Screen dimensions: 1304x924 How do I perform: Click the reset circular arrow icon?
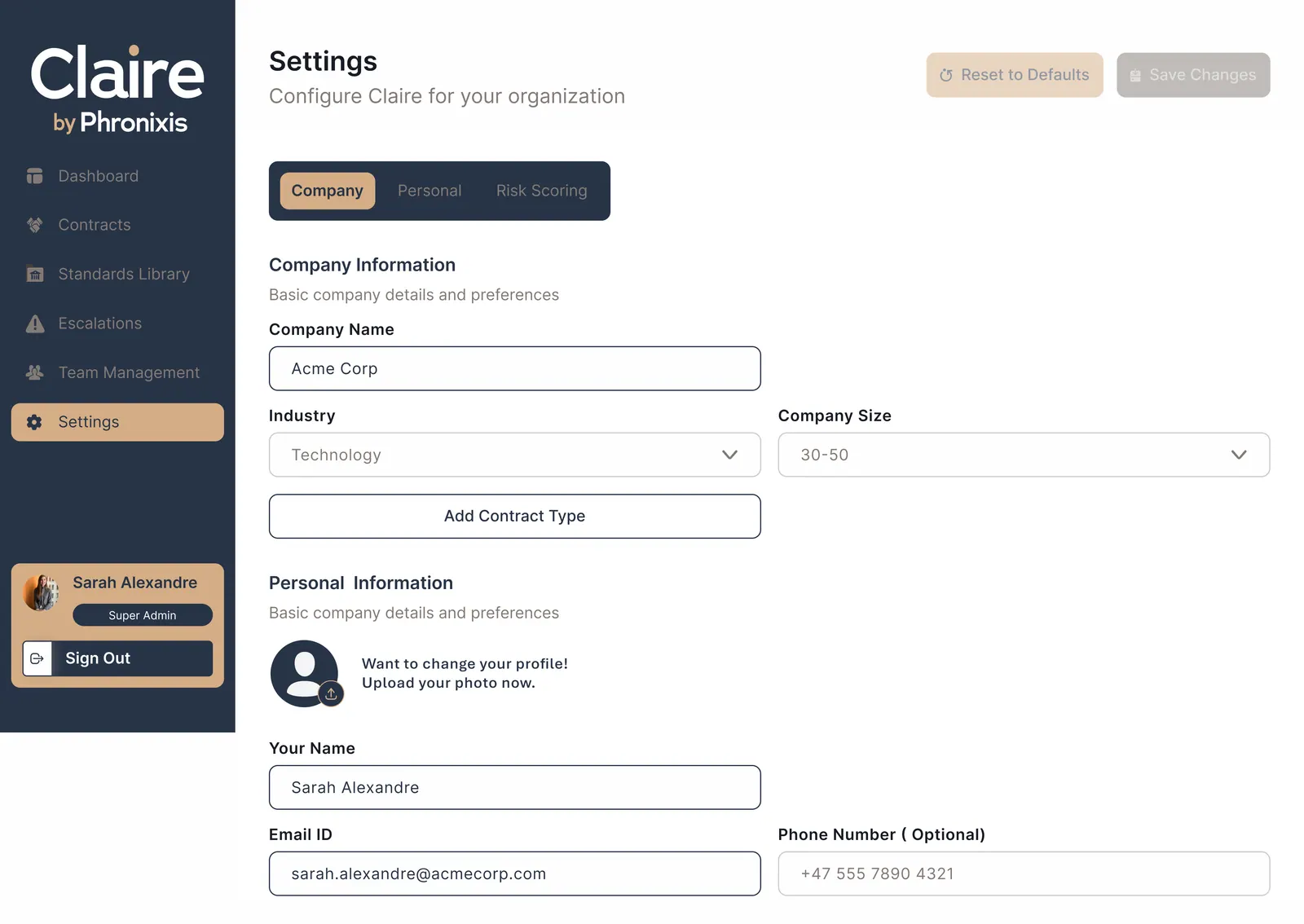946,75
